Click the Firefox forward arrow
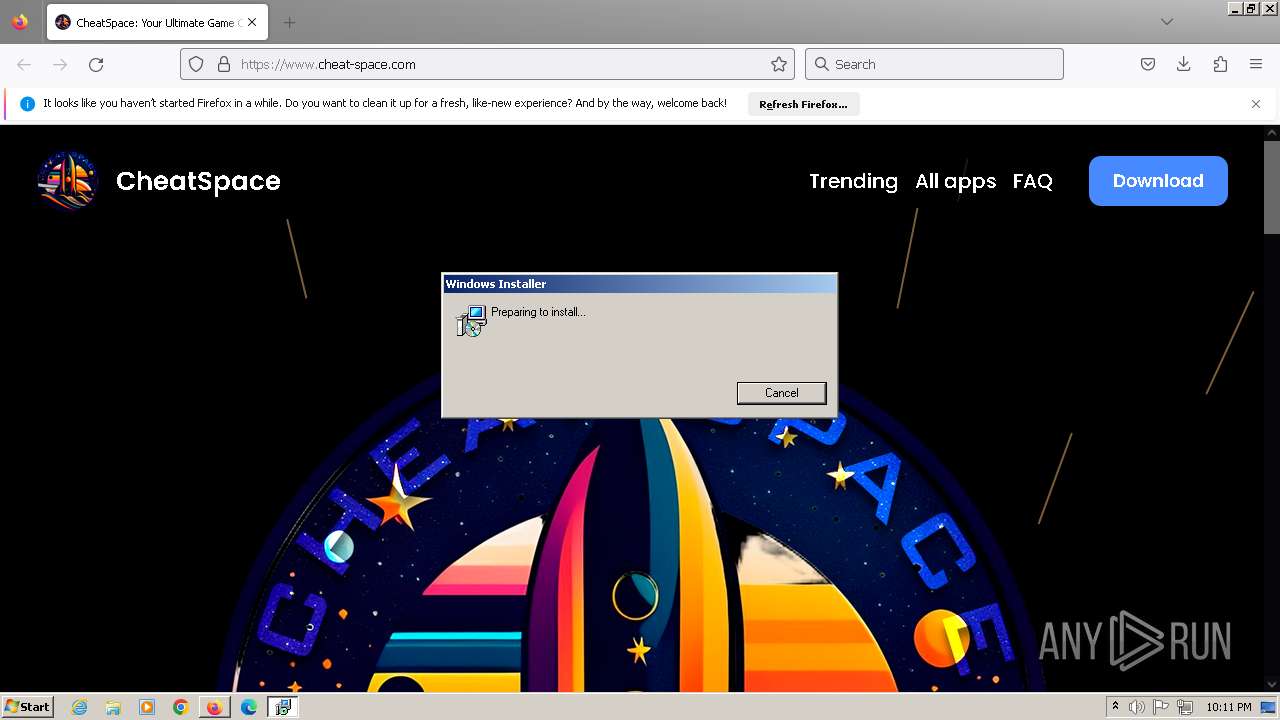Screen dimensions: 1280x720 (60, 64)
